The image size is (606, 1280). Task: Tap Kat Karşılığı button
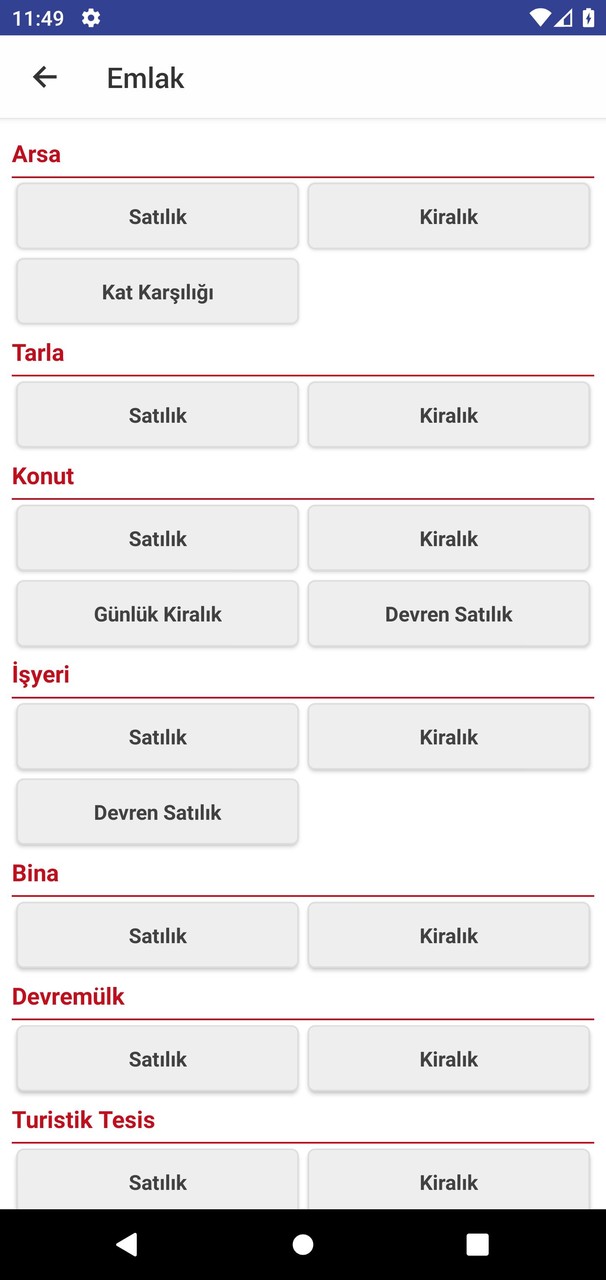157,292
